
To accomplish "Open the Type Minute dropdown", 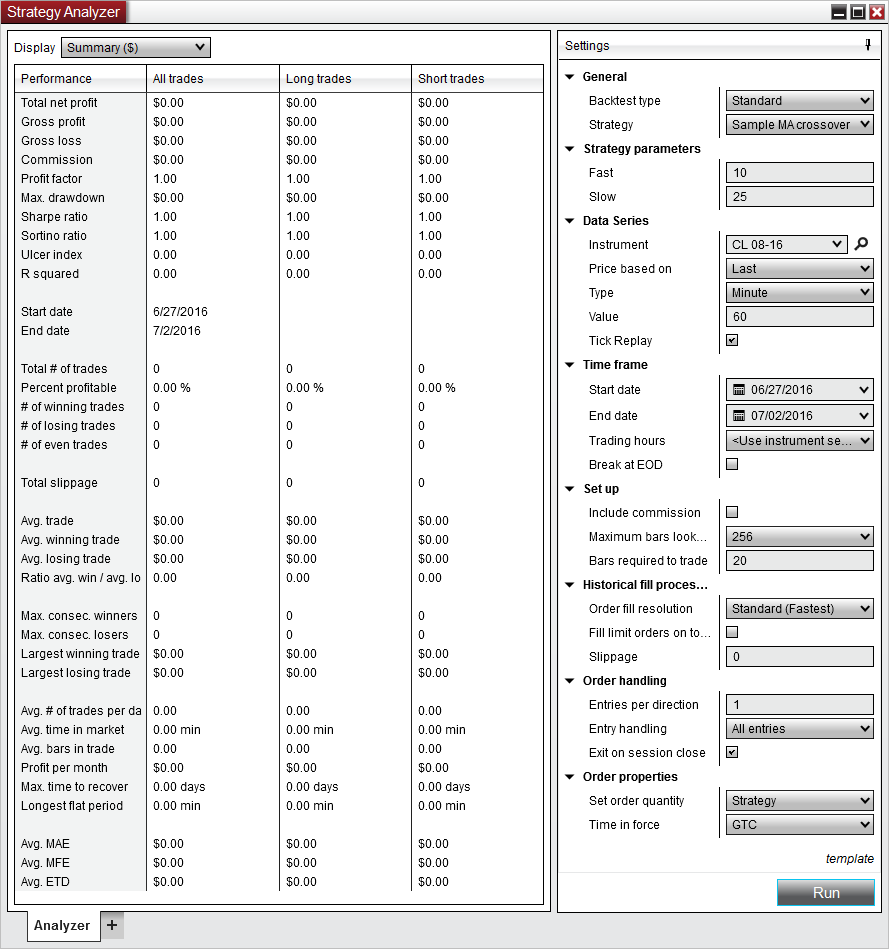I will coord(799,293).
